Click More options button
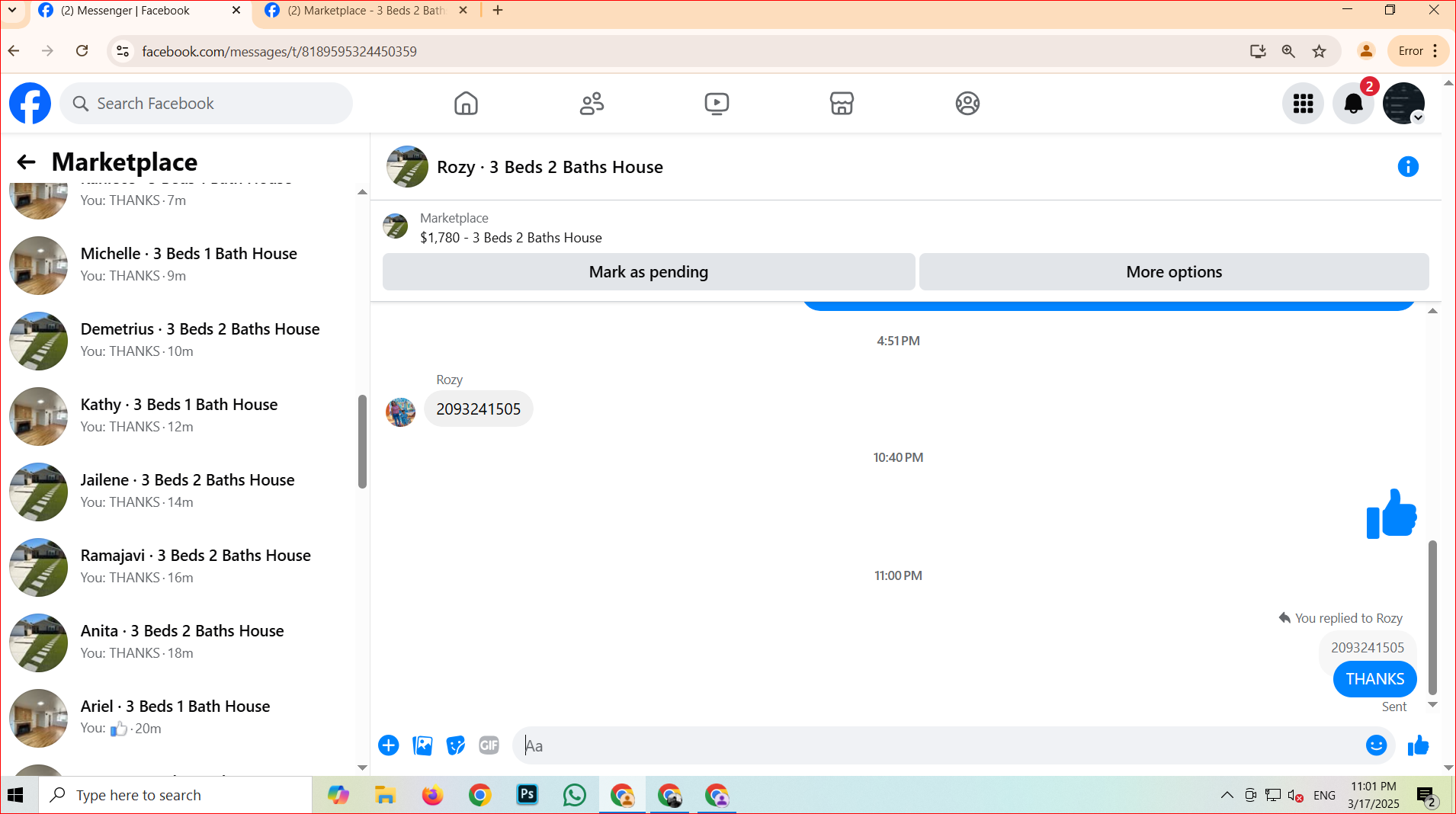1456x814 pixels. [x=1174, y=272]
